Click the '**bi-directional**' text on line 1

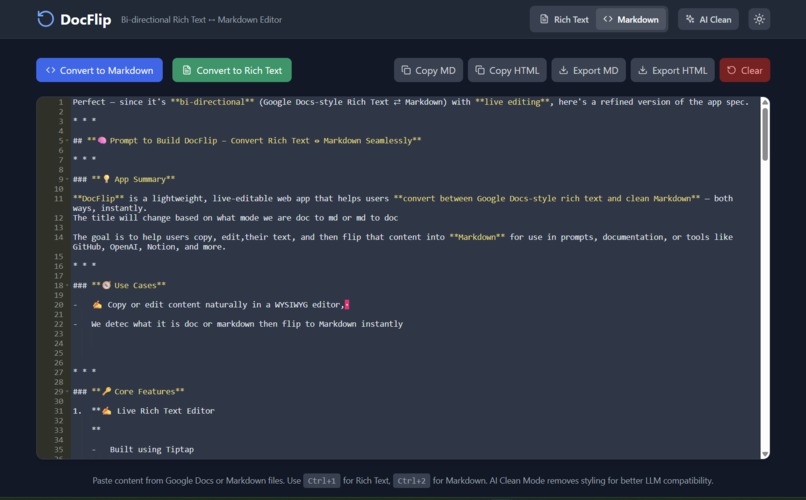point(212,102)
